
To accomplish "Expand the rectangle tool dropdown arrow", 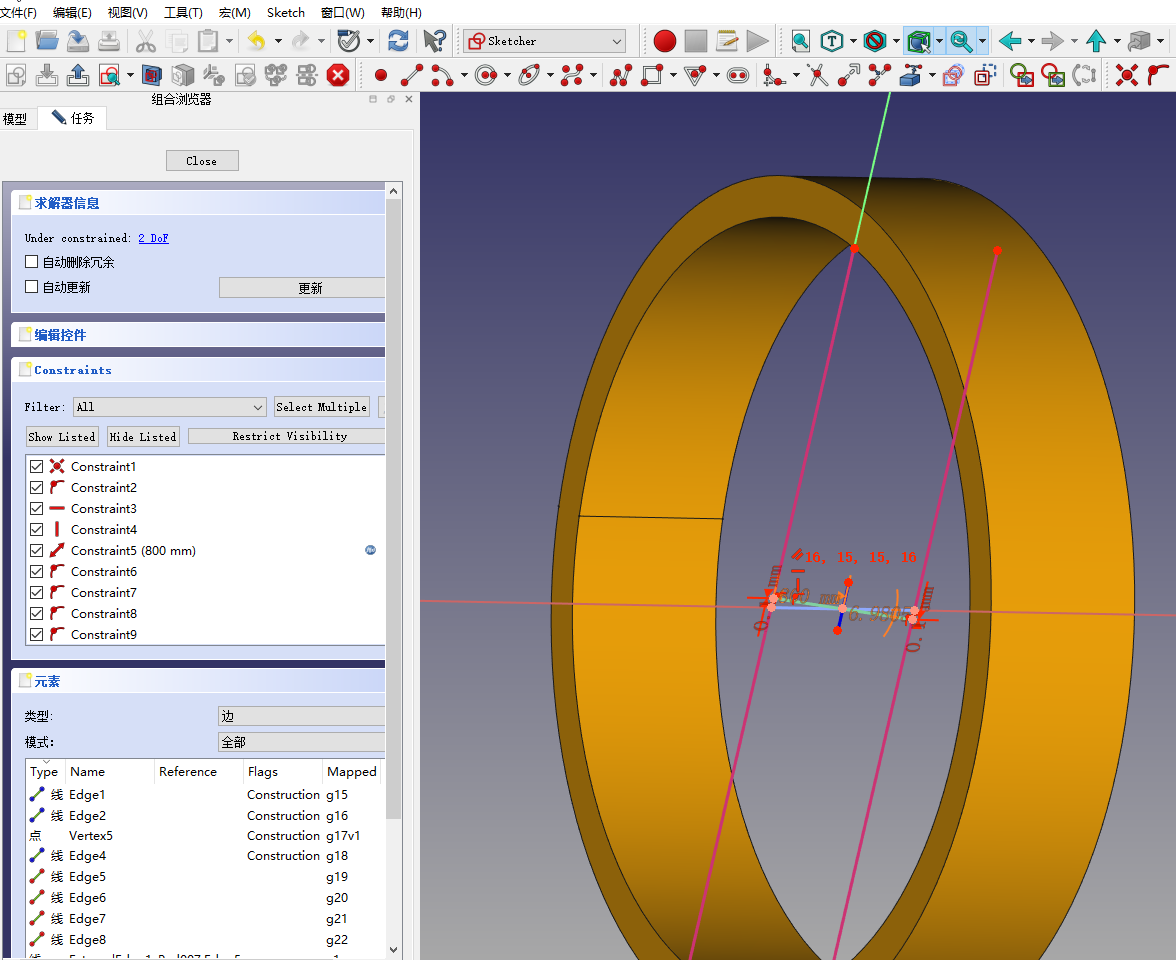I will pos(673,75).
